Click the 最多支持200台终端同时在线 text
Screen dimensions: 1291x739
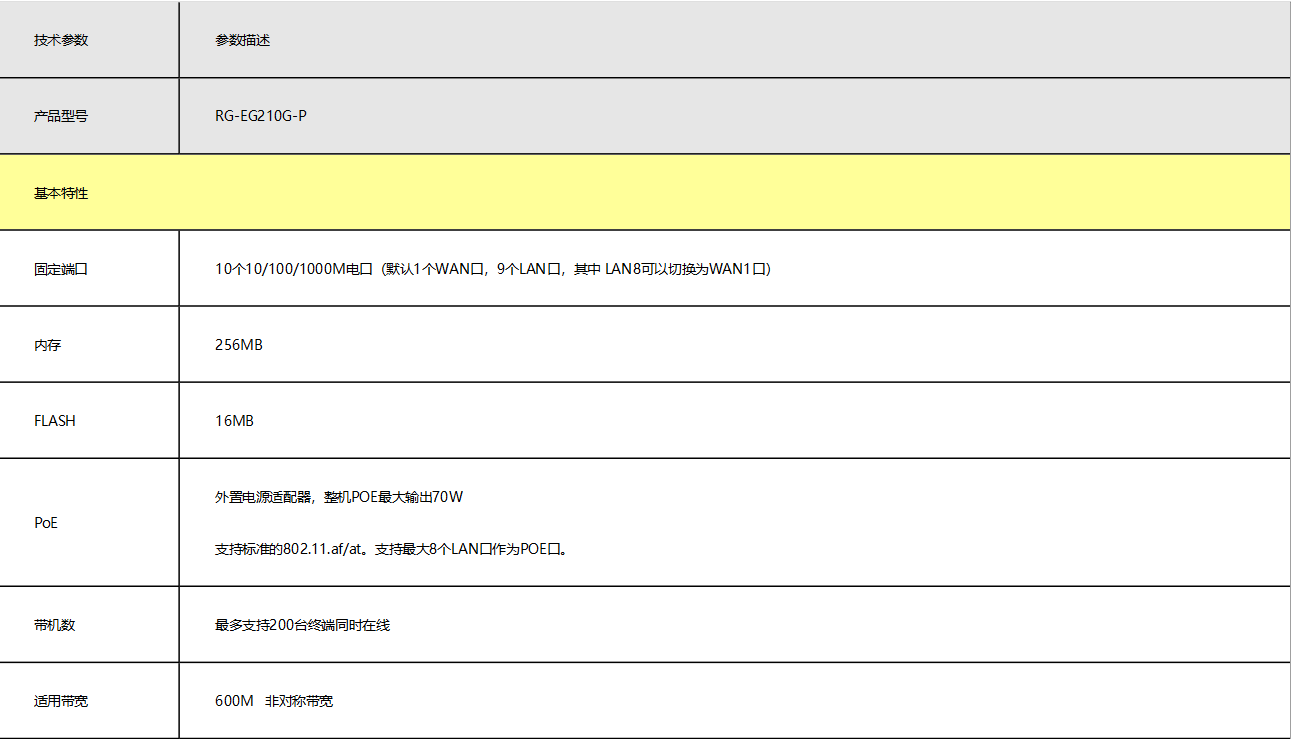tap(302, 625)
